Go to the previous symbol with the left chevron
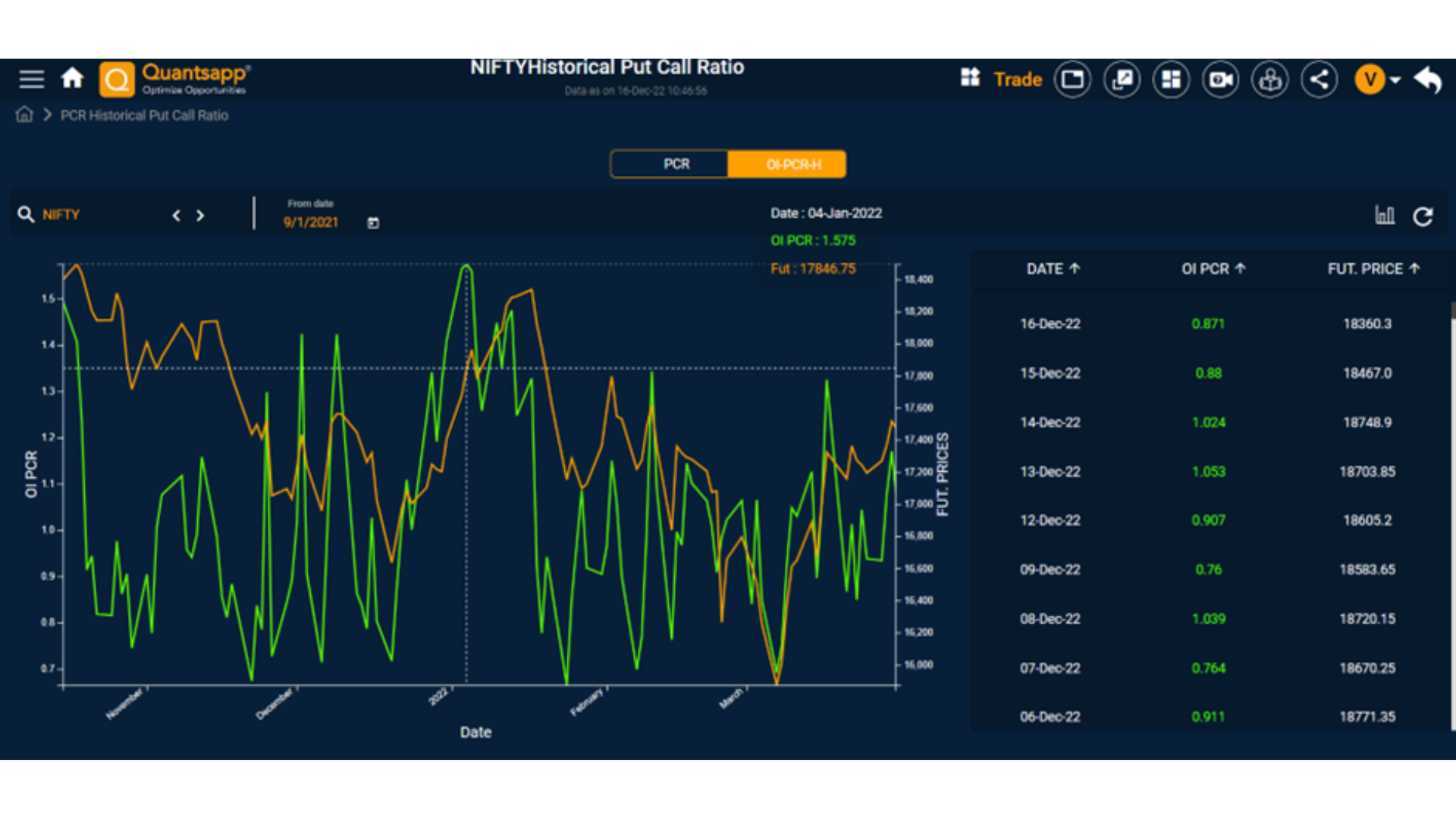Screen dimensions: 1456x819 tap(176, 215)
